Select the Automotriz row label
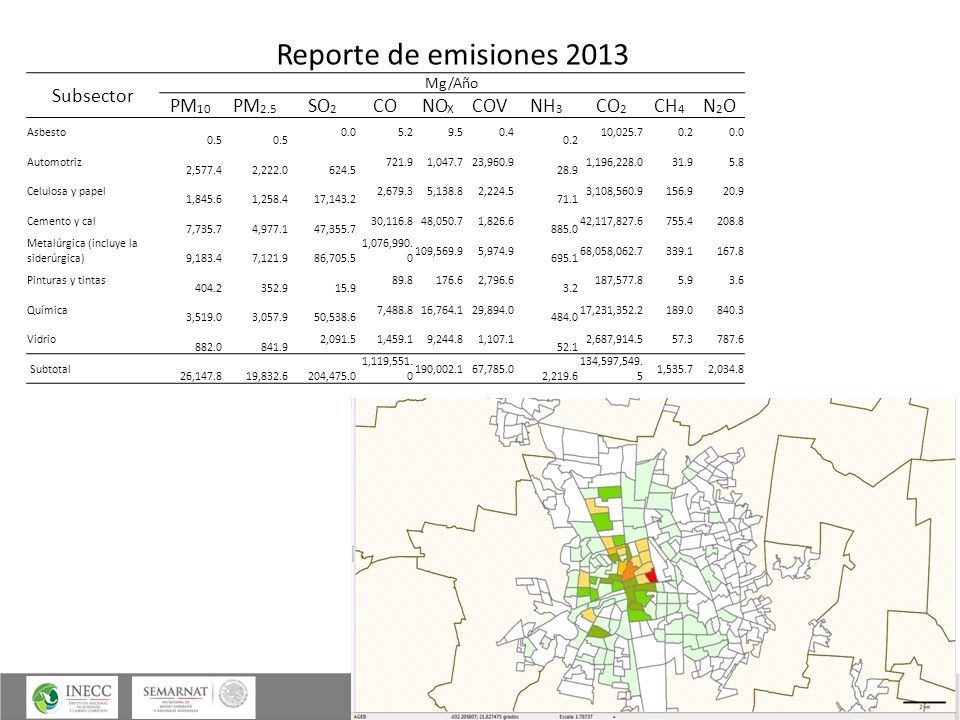The width and height of the screenshot is (960, 720). click(x=54, y=162)
